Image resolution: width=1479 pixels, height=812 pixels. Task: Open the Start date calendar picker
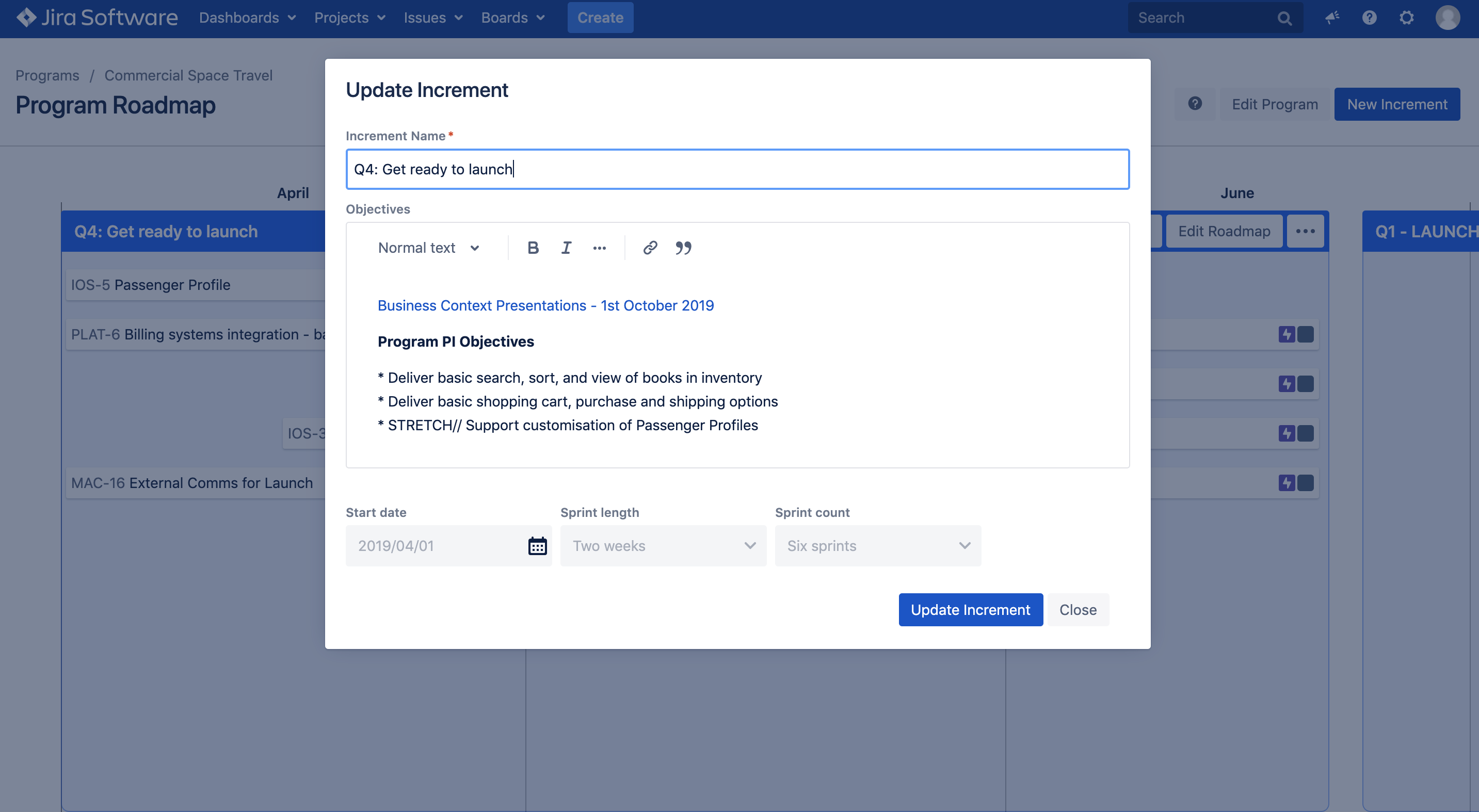click(x=537, y=546)
